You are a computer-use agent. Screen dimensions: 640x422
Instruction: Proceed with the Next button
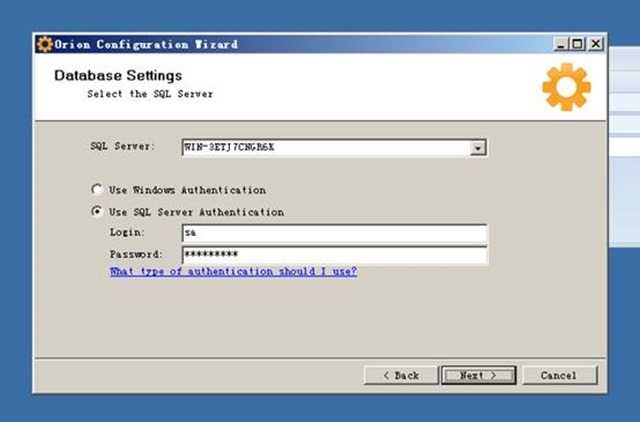pos(478,375)
